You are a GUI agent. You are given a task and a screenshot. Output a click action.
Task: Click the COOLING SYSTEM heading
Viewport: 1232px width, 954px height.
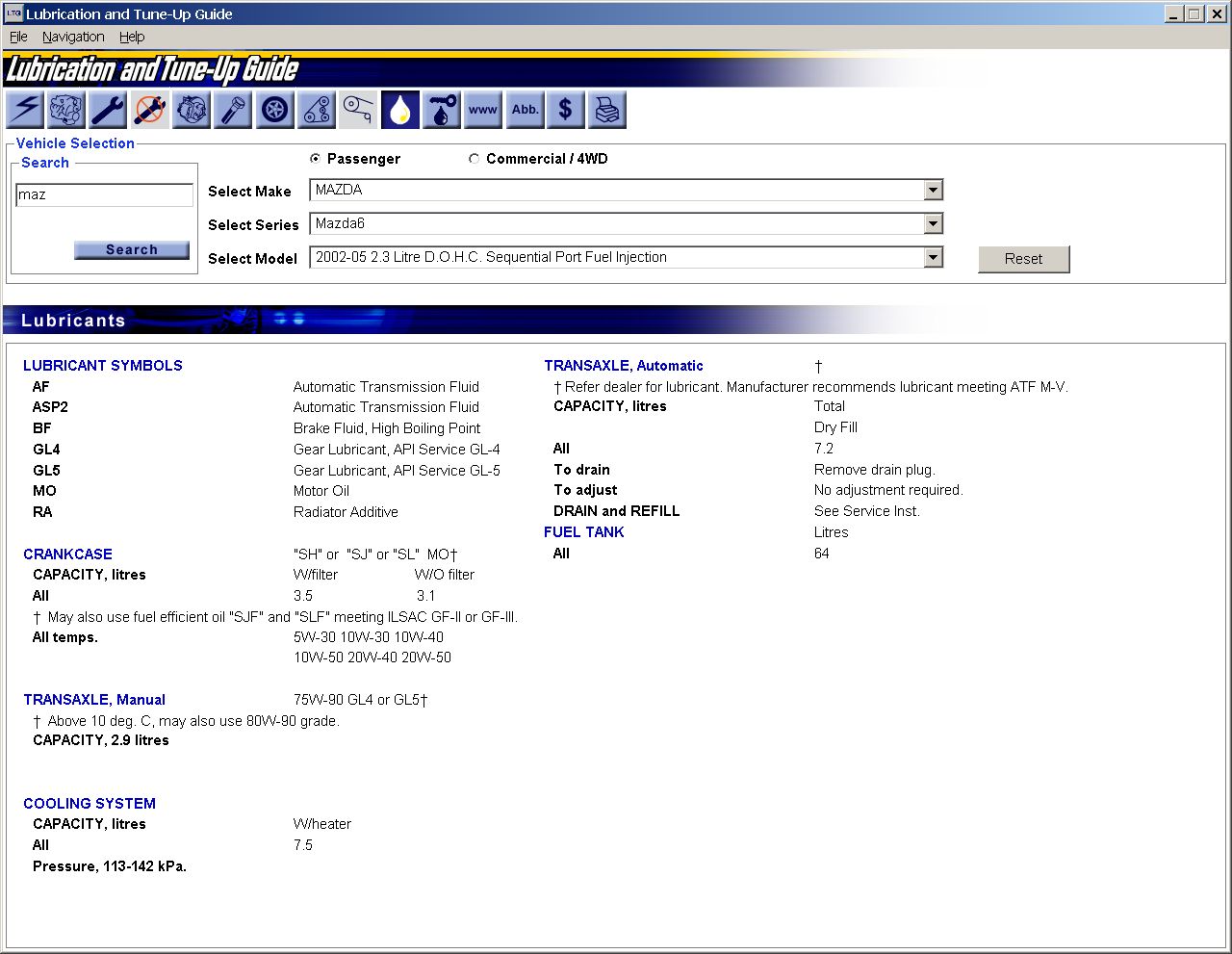coord(90,804)
